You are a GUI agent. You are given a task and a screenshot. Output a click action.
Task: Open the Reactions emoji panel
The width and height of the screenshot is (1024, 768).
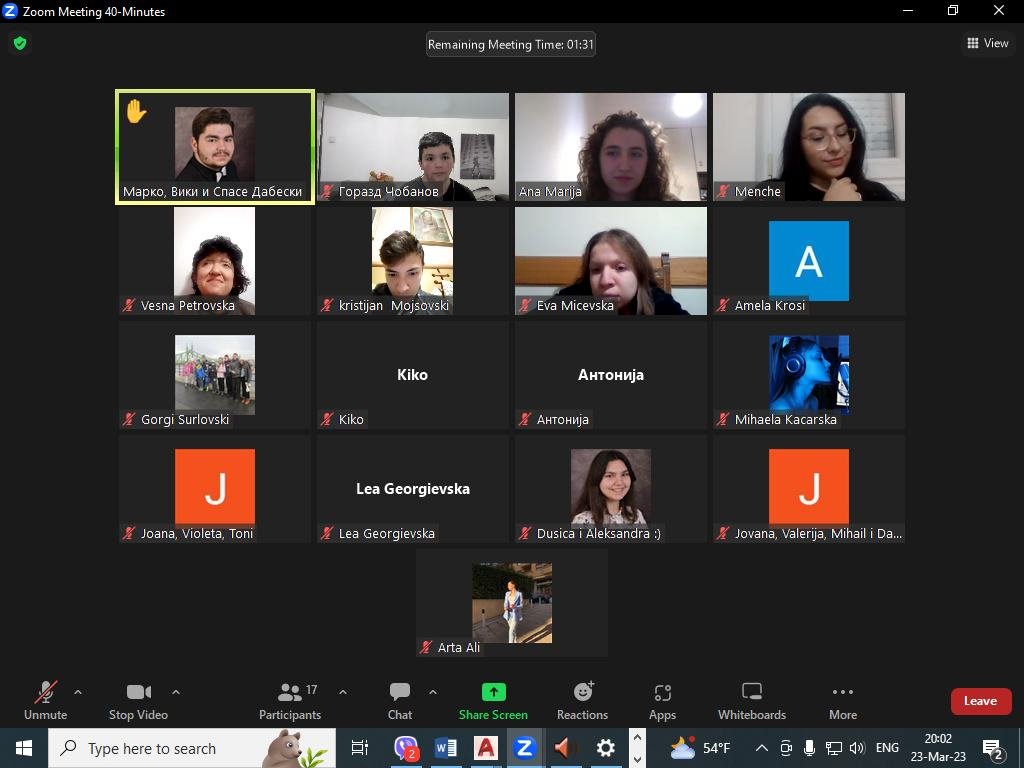[x=582, y=700]
